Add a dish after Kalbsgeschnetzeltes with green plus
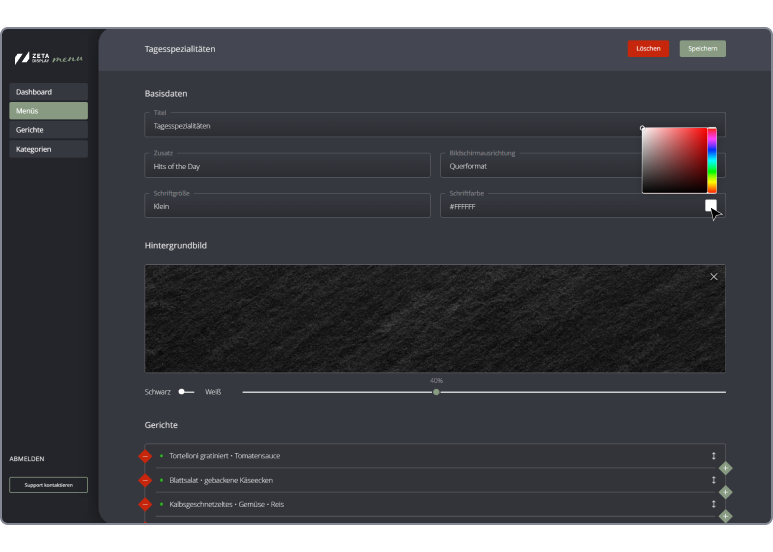Screen dimensions: 773x552 725,517
